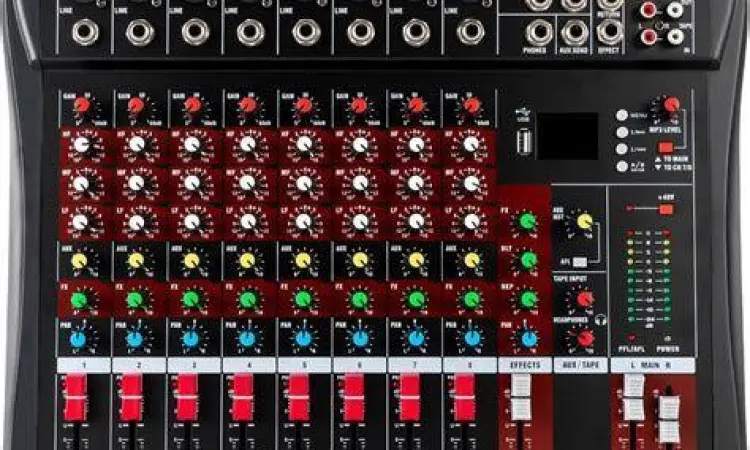
Task: Adjust channel 6 yellow AUX knob
Action: (360, 260)
